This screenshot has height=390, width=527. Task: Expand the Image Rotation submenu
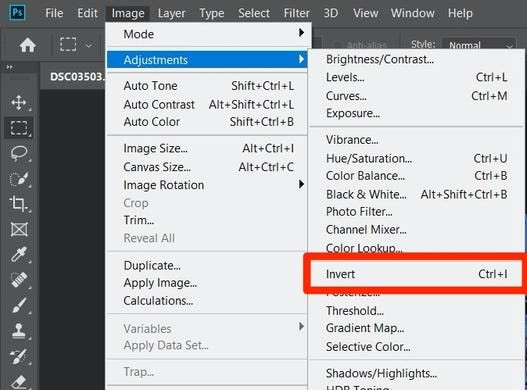tap(207, 185)
